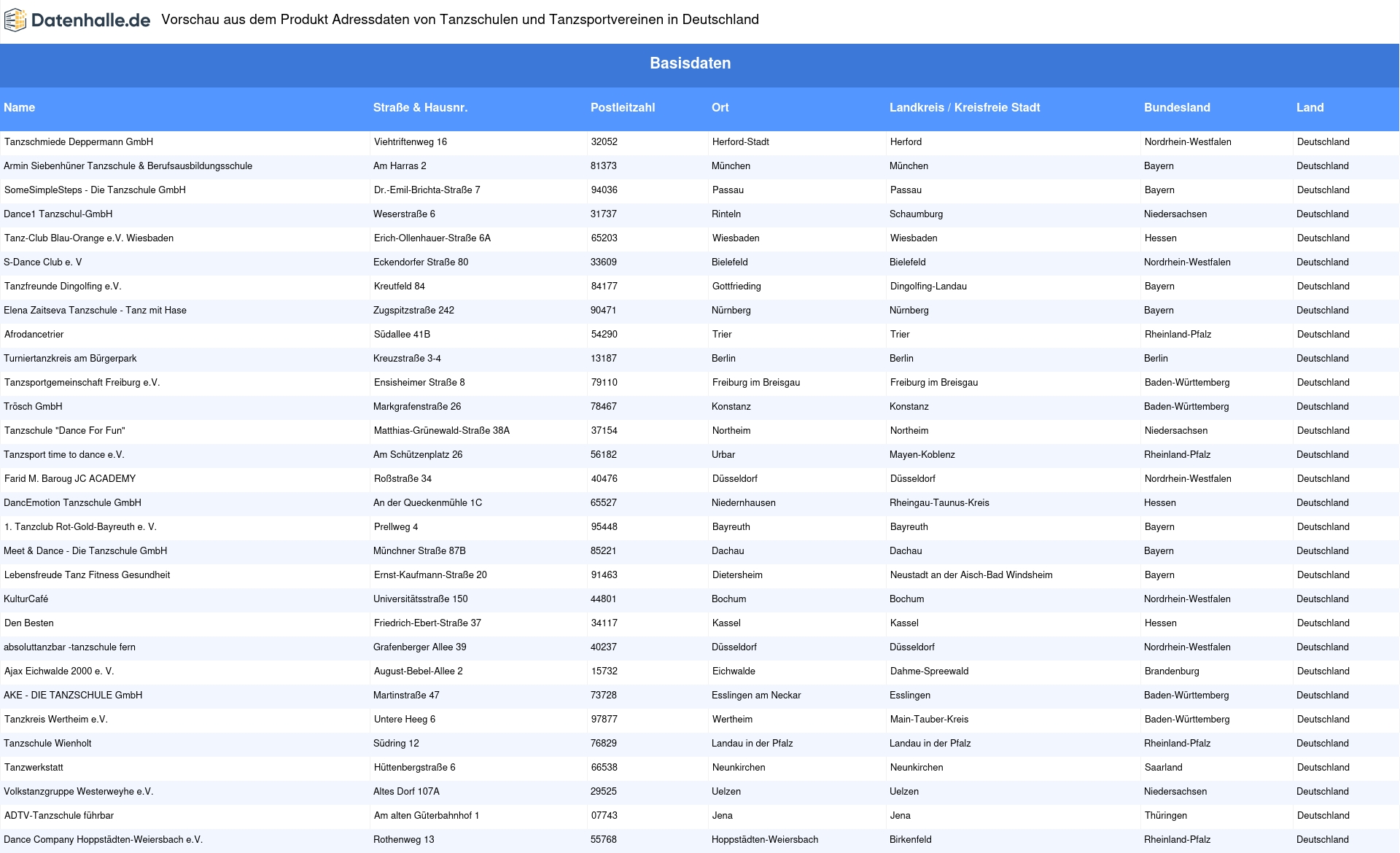Screen dimensions: 1400x853
Task: Select the Landkreis cell Main-Tauber-Kreis
Action: coord(930,720)
